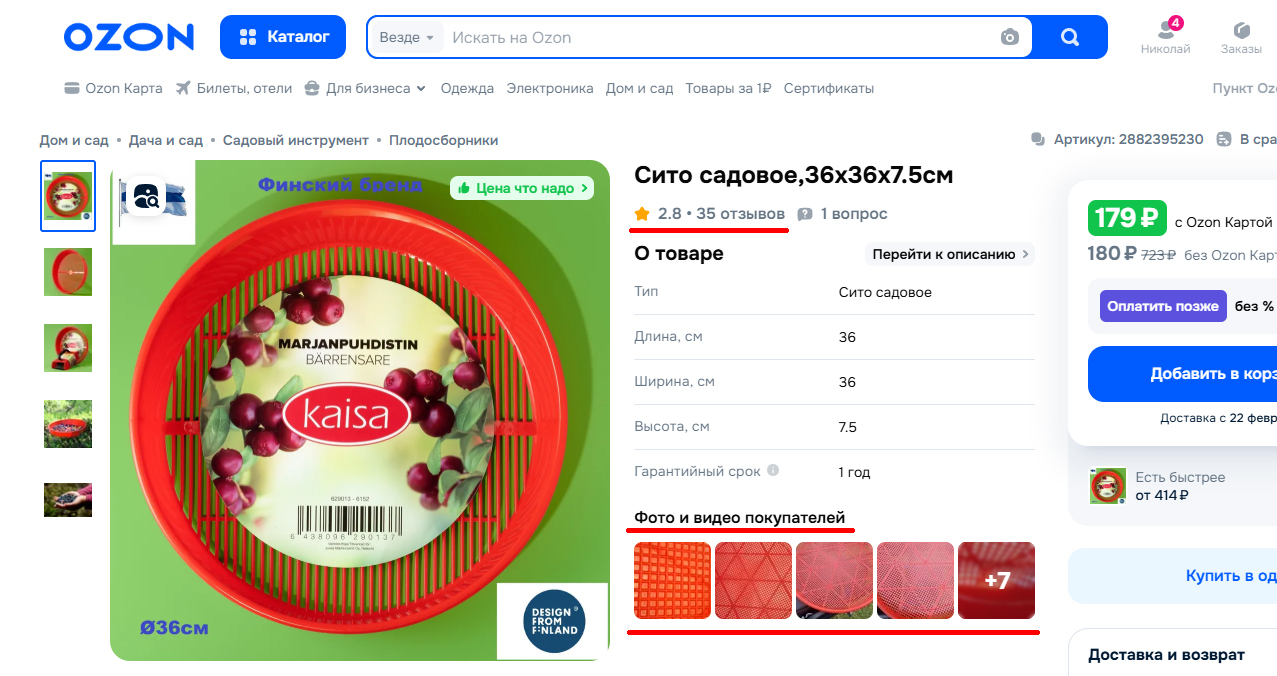Open Николай profile icon
1277x676 pixels.
click(x=1166, y=30)
